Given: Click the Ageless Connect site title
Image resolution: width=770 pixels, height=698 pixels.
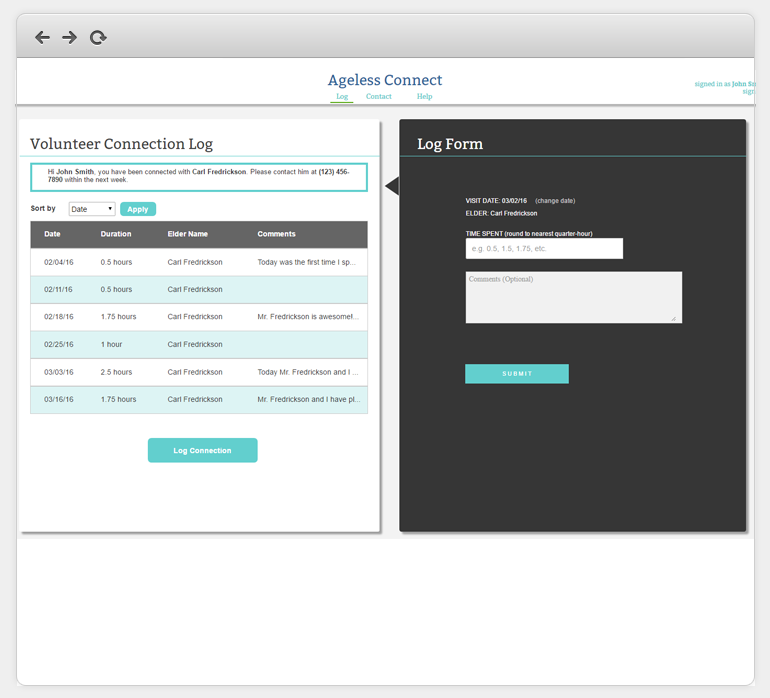Looking at the screenshot, I should click(385, 80).
